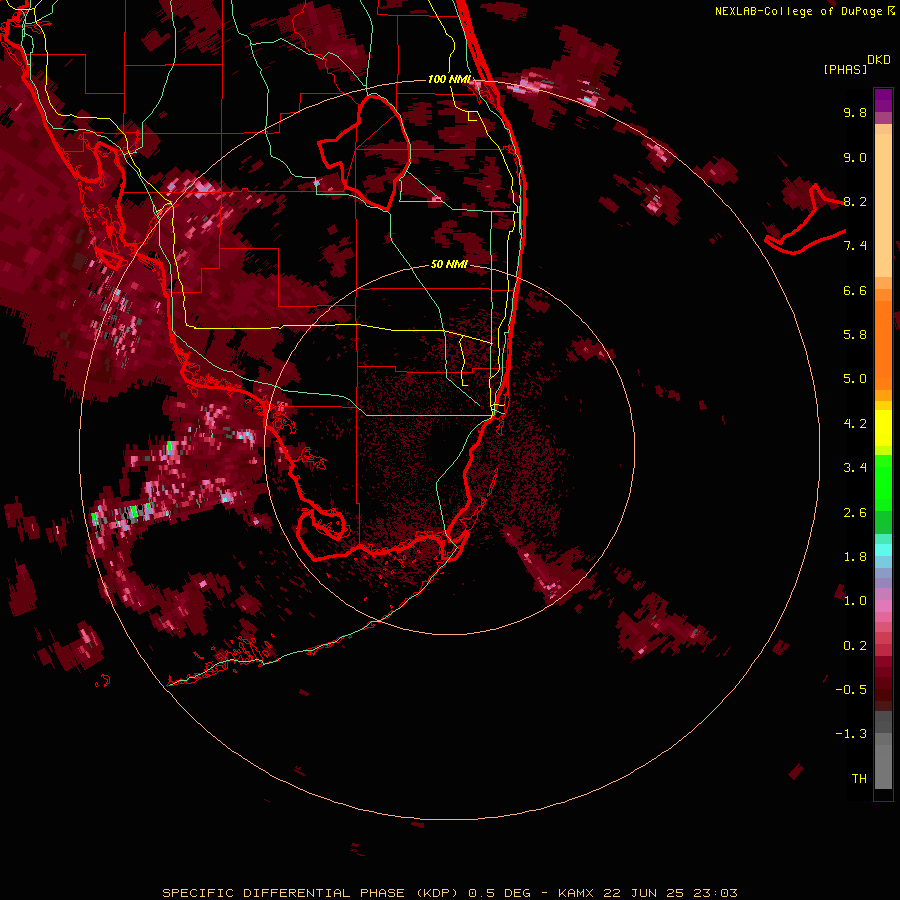Select the 9.0 scale value
900x900 pixels.
pyautogui.click(x=855, y=157)
